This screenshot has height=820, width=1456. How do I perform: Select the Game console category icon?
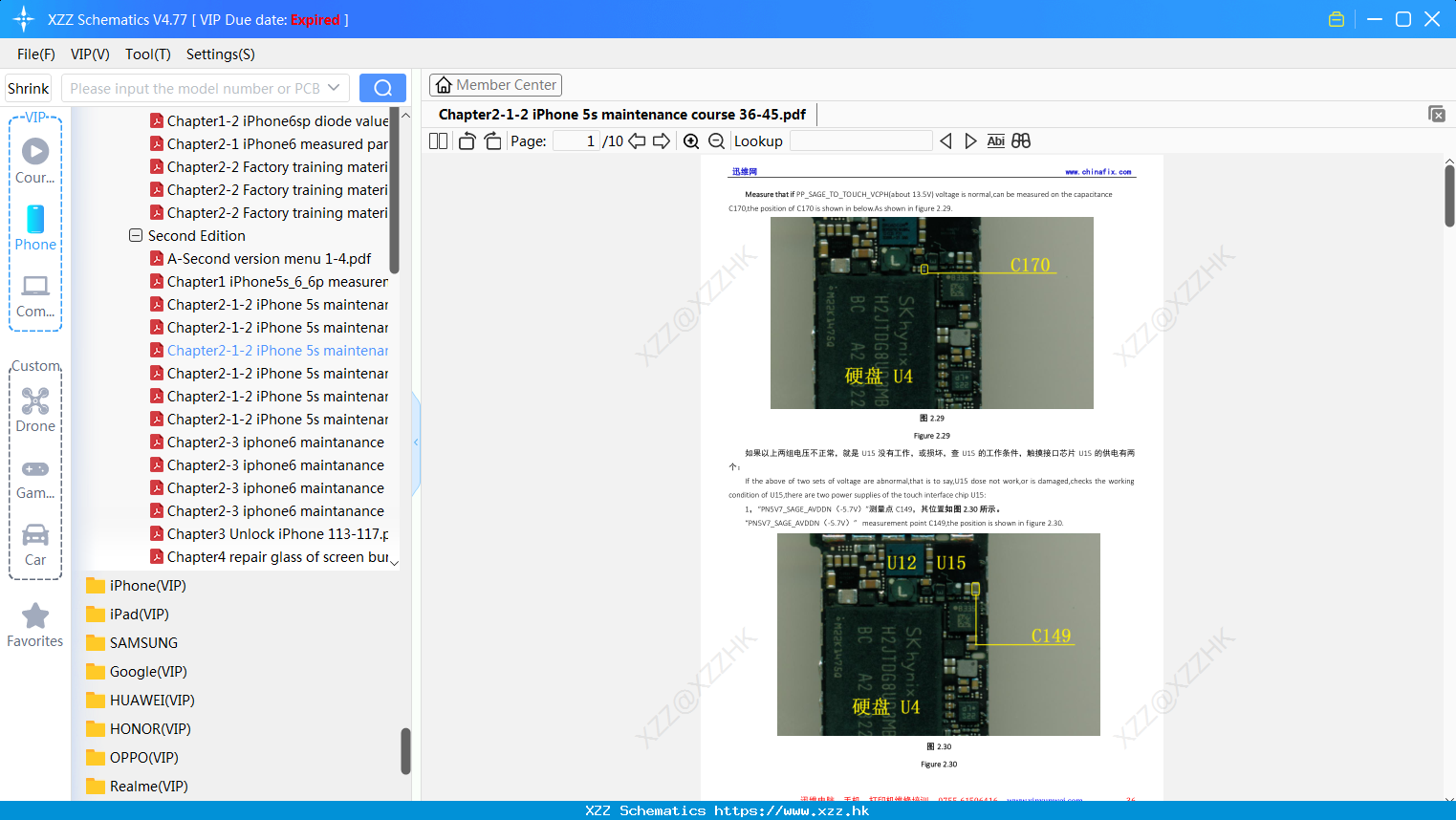coord(35,478)
